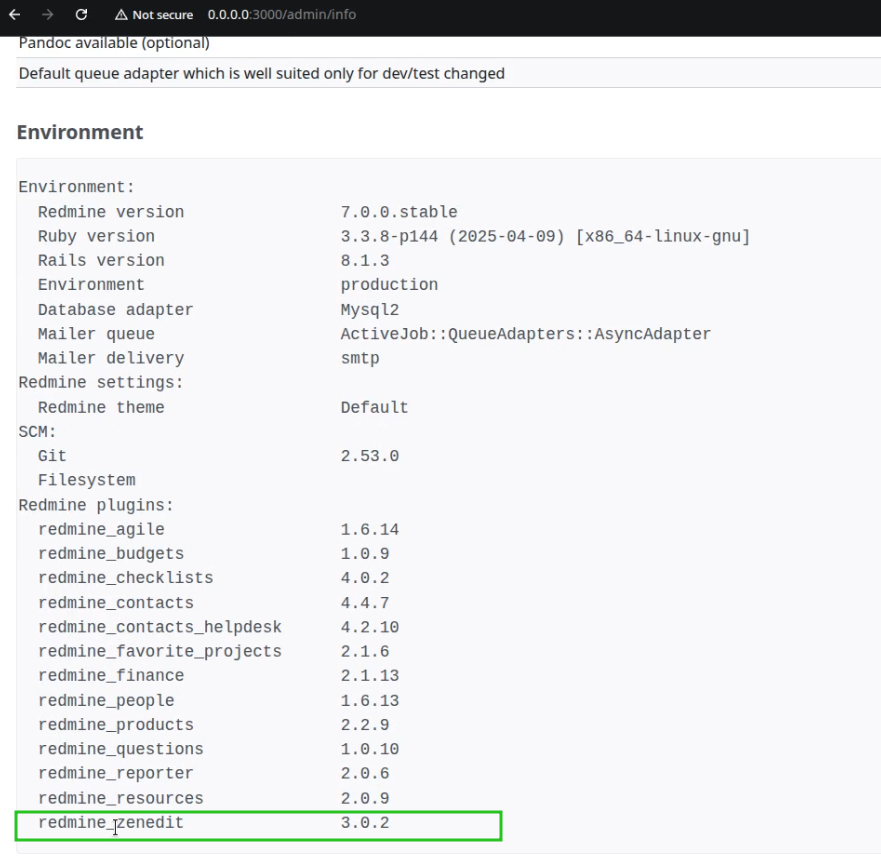
Task: Click the Database adapter value Mysql2
Action: pyautogui.click(x=370, y=310)
